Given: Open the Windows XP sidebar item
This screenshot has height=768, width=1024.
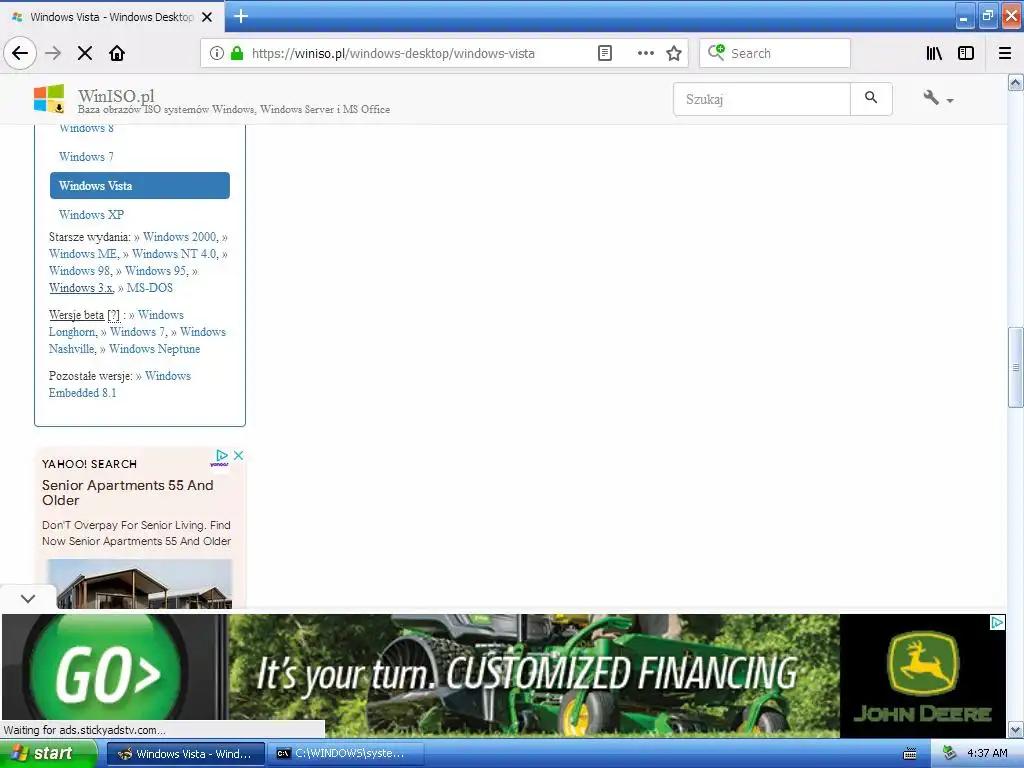Looking at the screenshot, I should coord(91,214).
